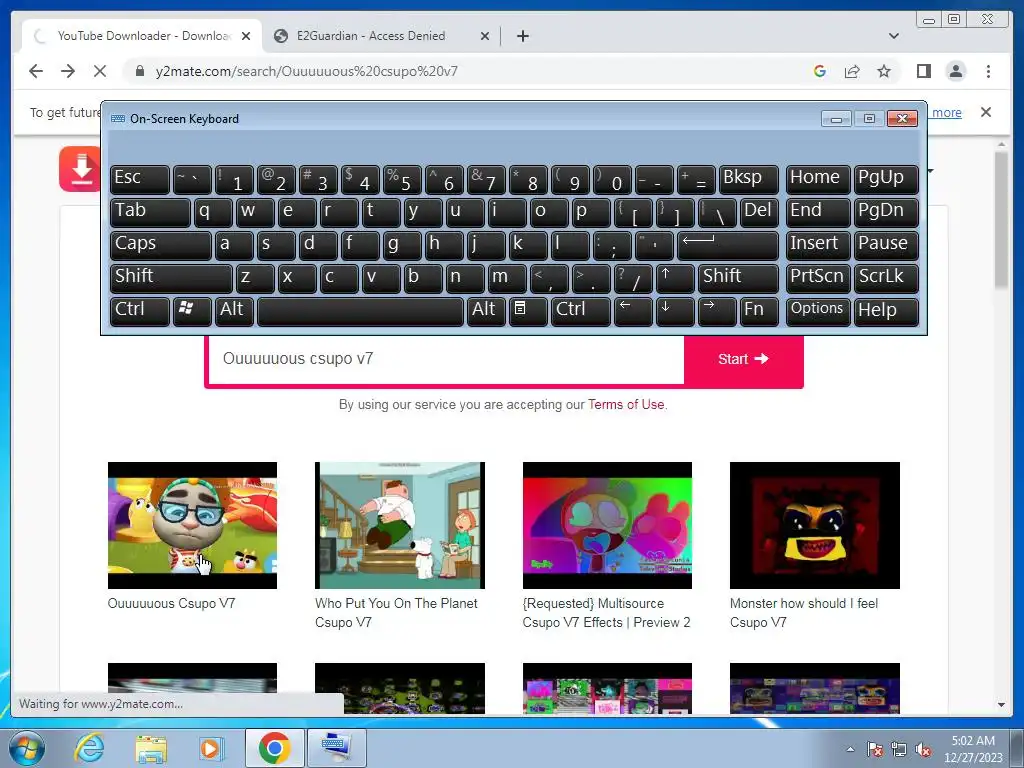Viewport: 1024px width, 768px height.
Task: Open the Ouuuuuous Csupo V7 thumbnail
Action: coord(192,525)
